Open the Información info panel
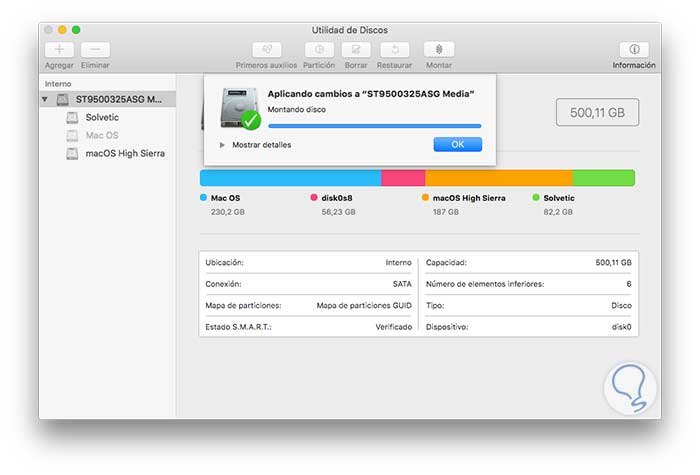 pyautogui.click(x=634, y=50)
